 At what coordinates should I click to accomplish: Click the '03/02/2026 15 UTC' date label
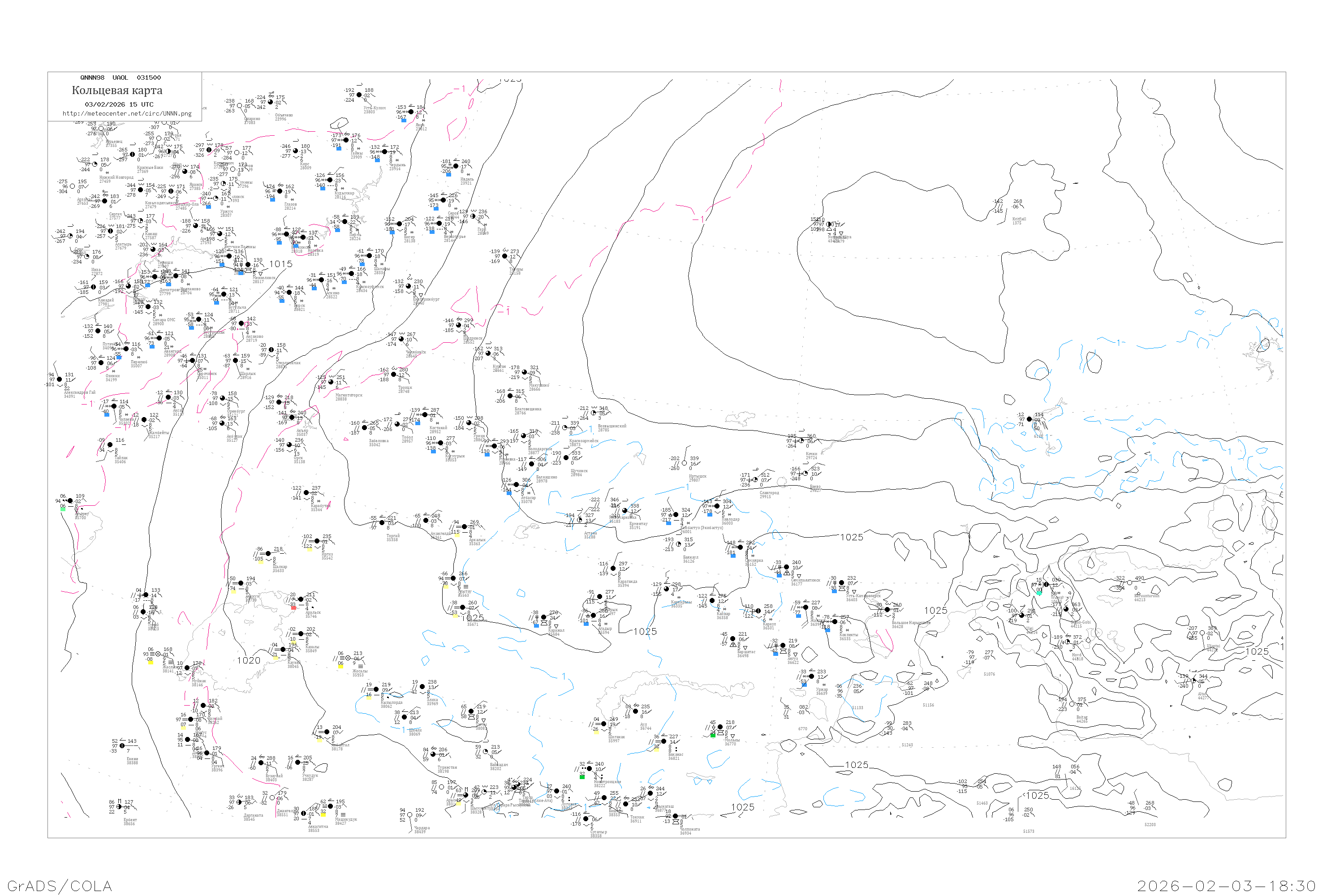(119, 104)
